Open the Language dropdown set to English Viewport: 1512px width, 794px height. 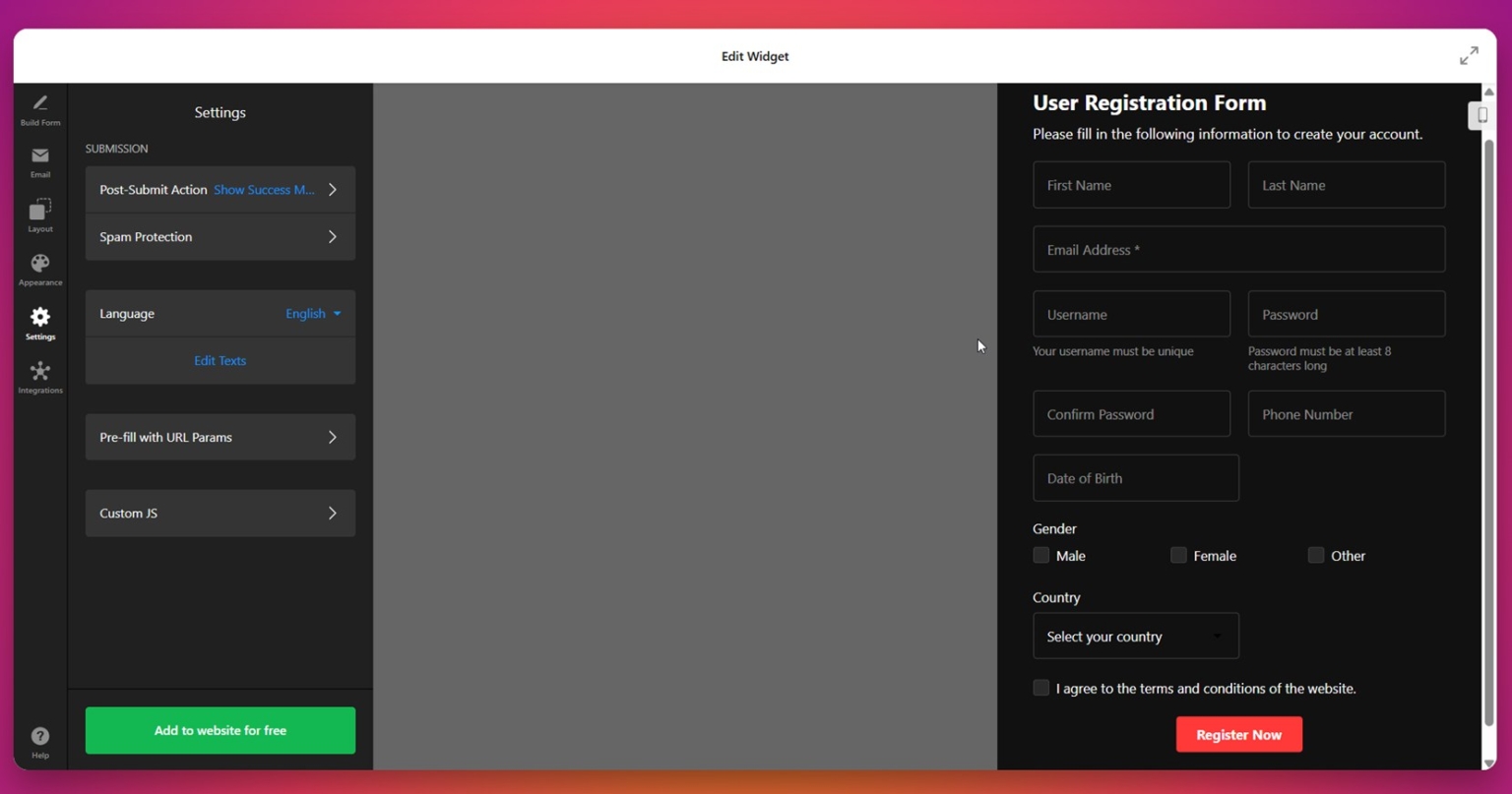click(312, 313)
